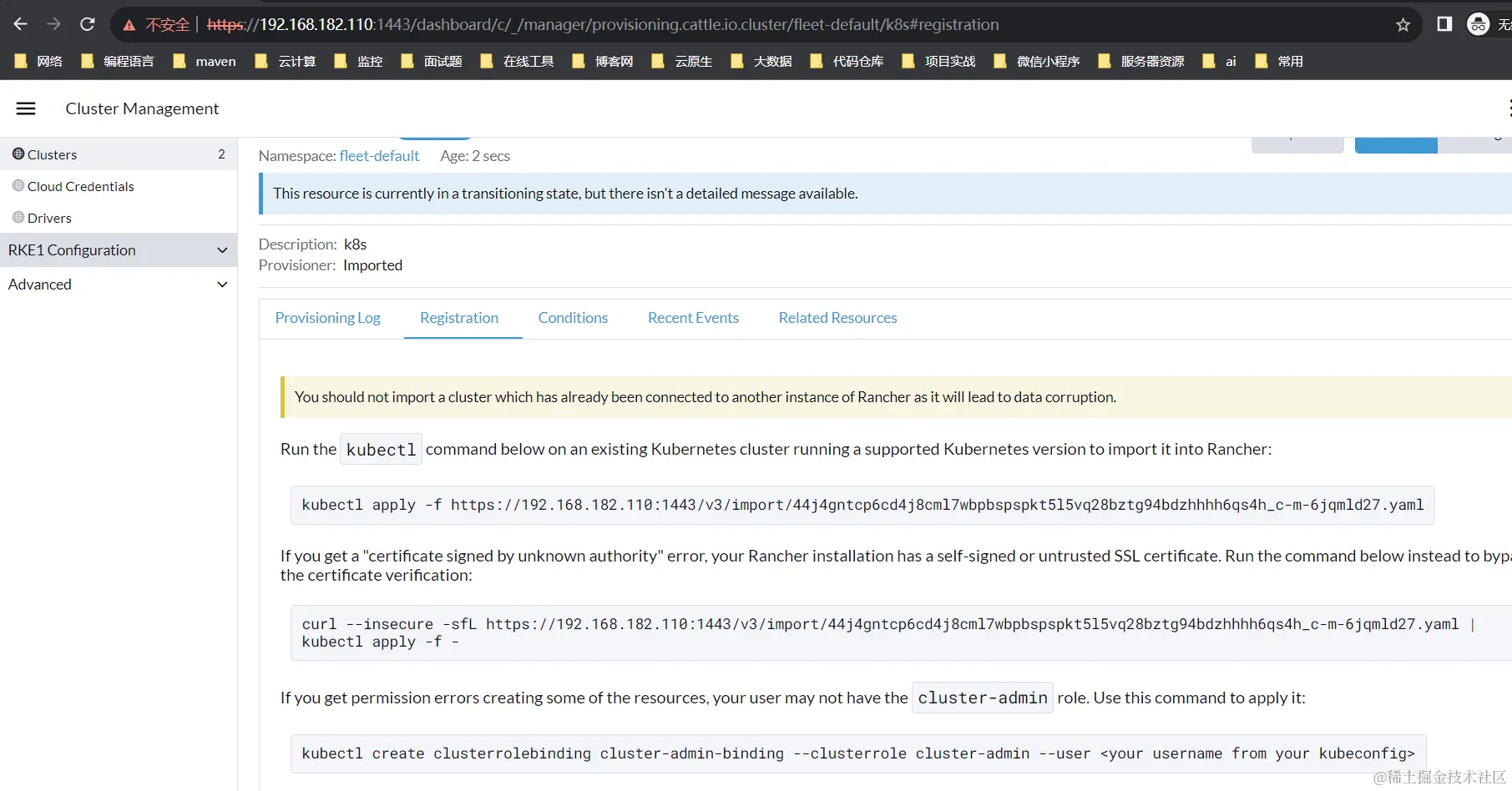Click the data corruption warning banner
The height and width of the screenshot is (791, 1512).
[x=896, y=397]
